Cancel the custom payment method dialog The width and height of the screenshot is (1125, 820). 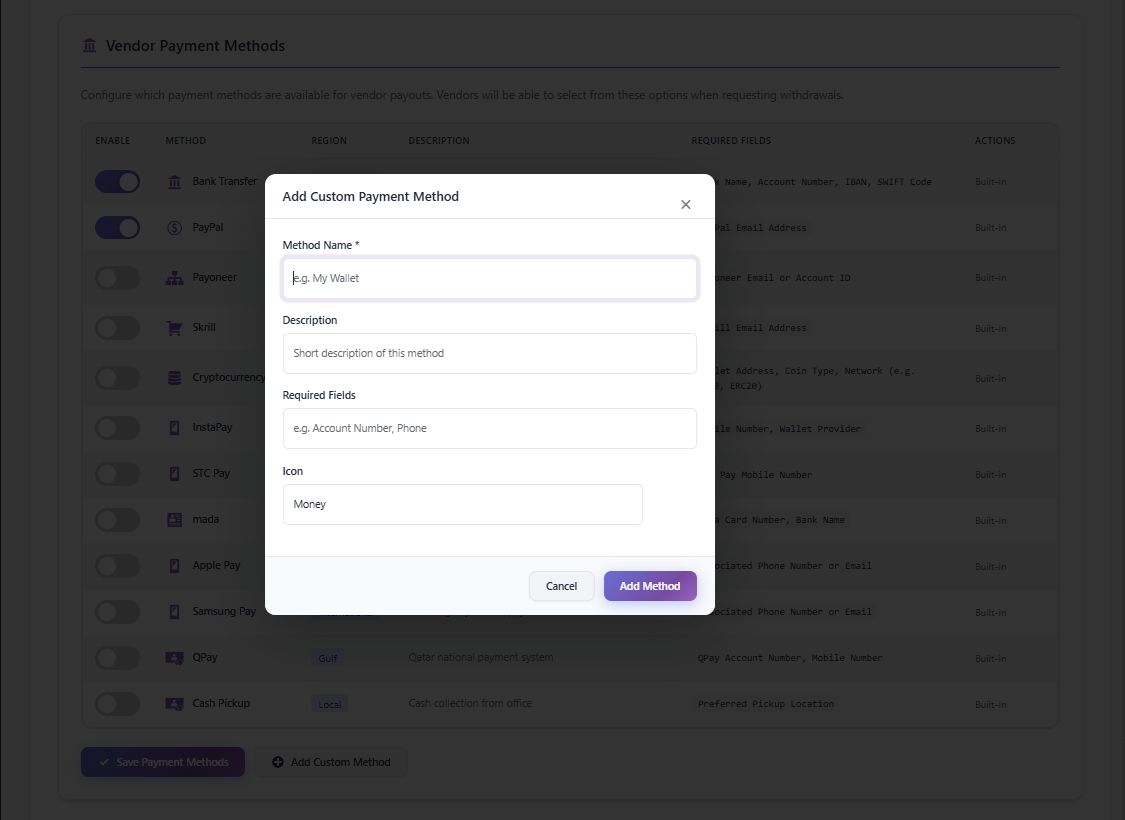561,586
